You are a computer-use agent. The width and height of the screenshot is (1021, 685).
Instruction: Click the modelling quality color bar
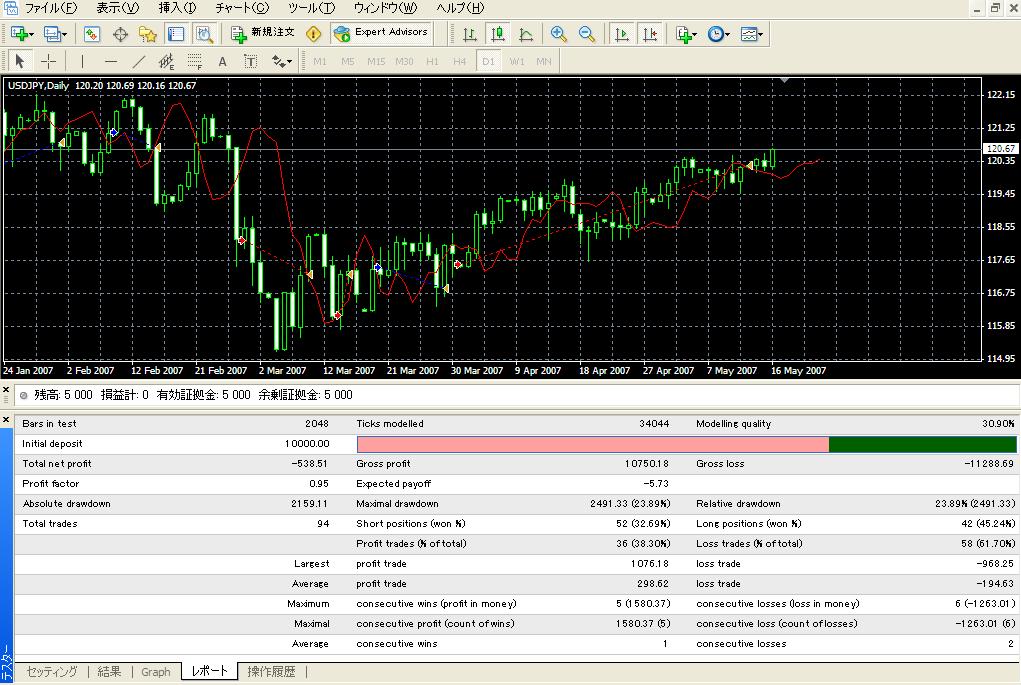(686, 444)
